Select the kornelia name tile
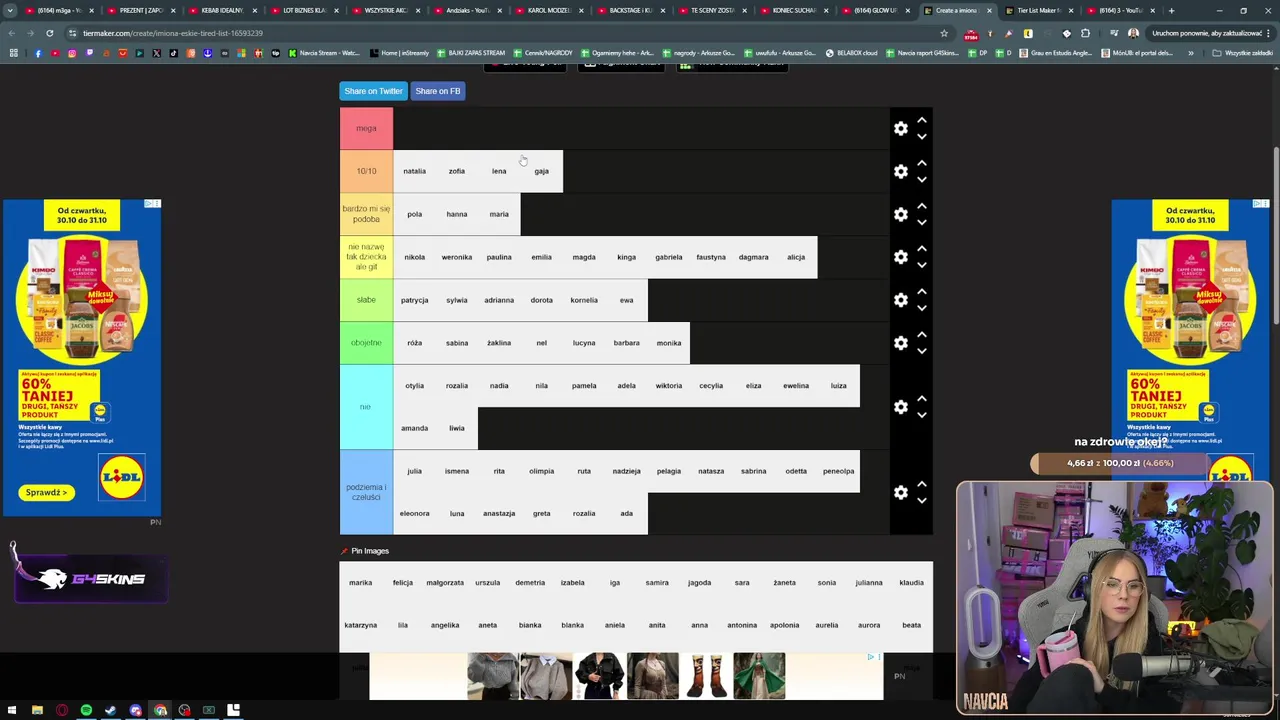This screenshot has width=1280, height=720. (584, 300)
